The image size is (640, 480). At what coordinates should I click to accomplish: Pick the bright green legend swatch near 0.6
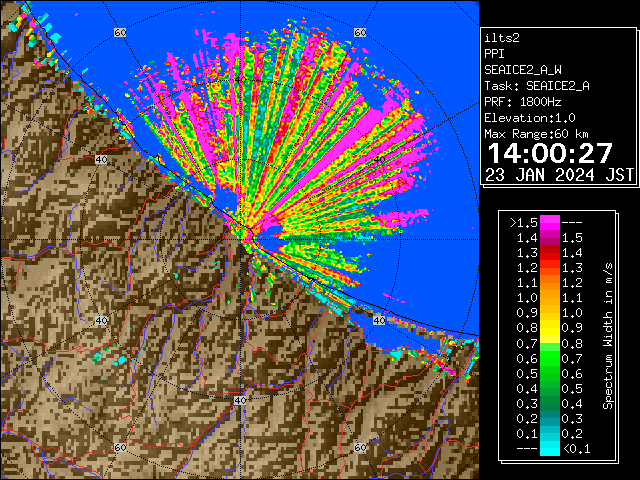click(x=550, y=358)
